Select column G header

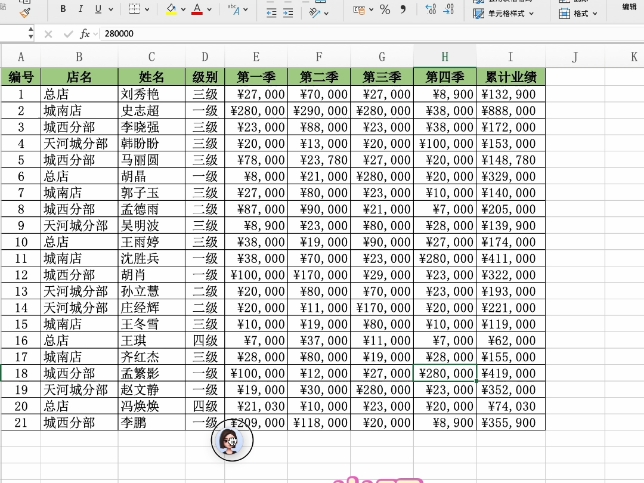382,57
